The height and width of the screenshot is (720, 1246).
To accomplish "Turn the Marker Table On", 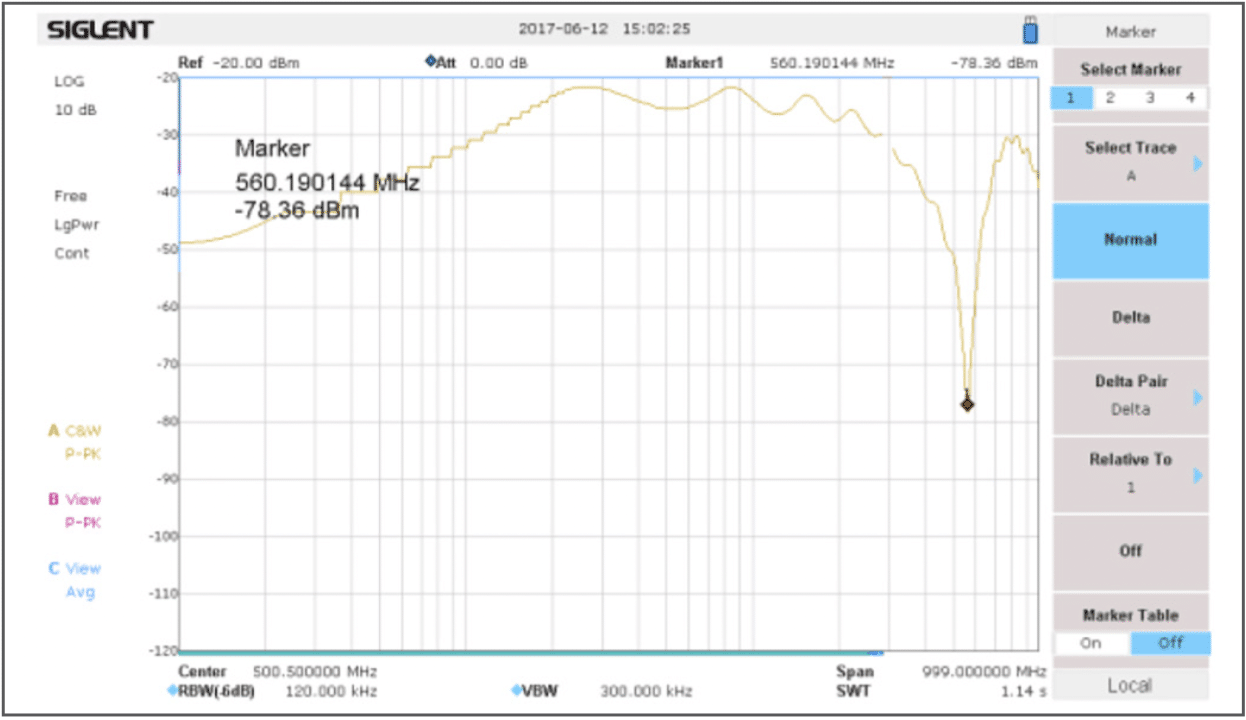I will [x=1091, y=643].
